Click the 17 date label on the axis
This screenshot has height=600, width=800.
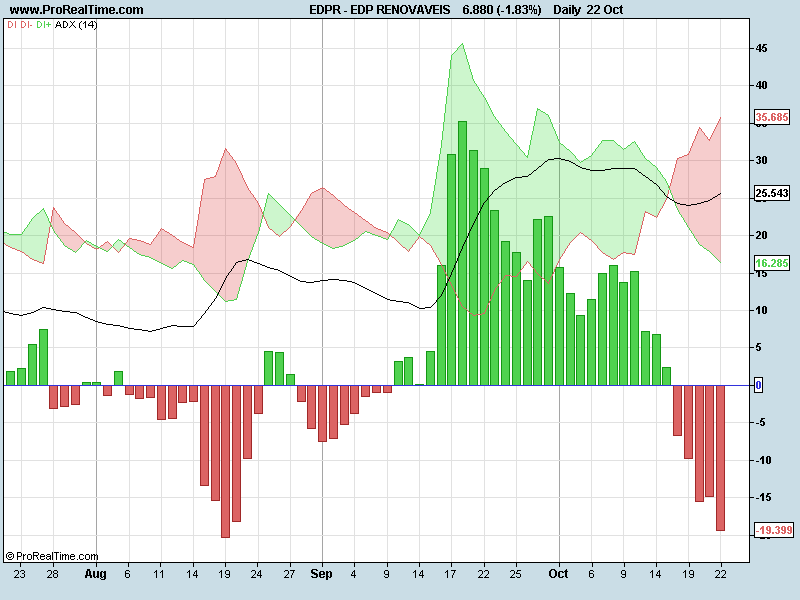[450, 574]
